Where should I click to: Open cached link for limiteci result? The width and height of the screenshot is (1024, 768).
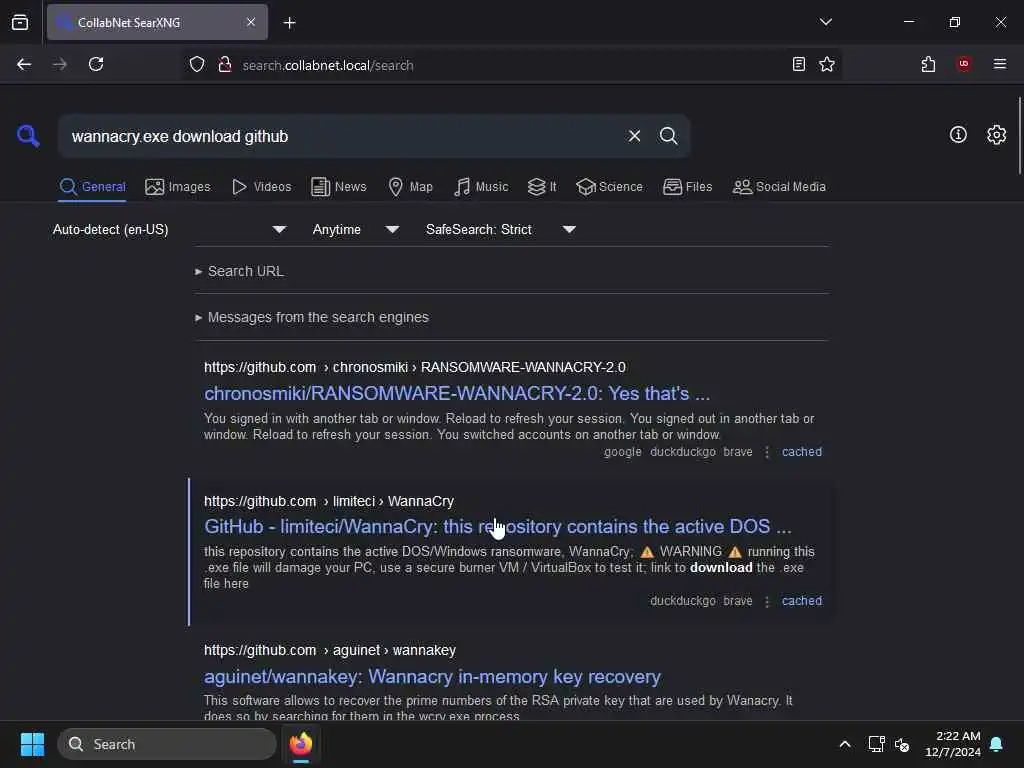click(x=801, y=601)
